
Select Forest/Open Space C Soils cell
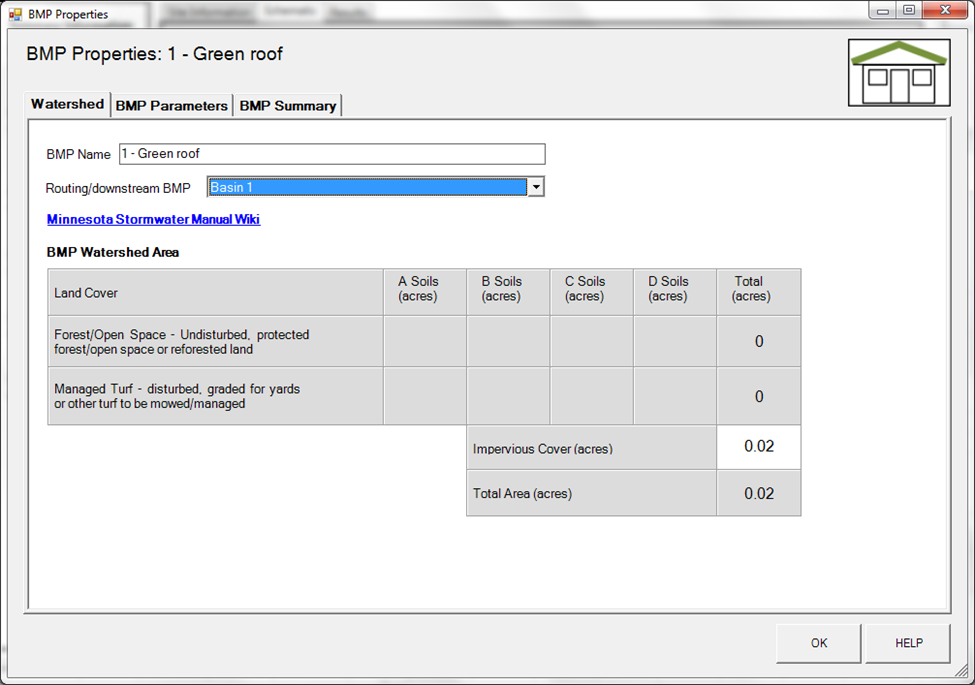[591, 342]
